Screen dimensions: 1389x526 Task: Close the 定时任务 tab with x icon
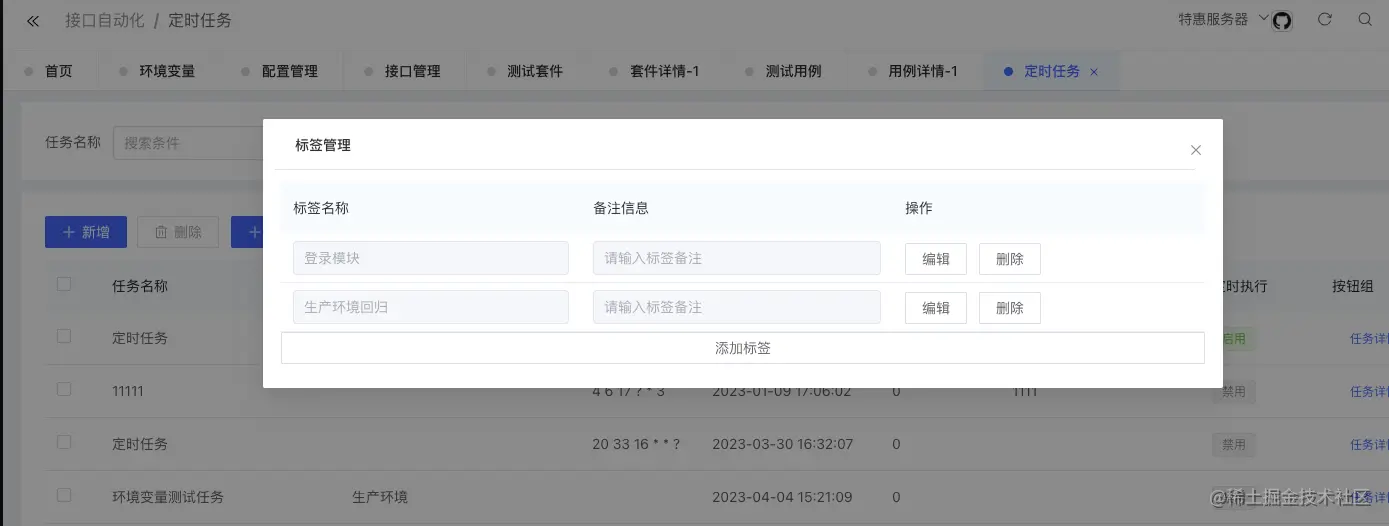pyautogui.click(x=1094, y=72)
